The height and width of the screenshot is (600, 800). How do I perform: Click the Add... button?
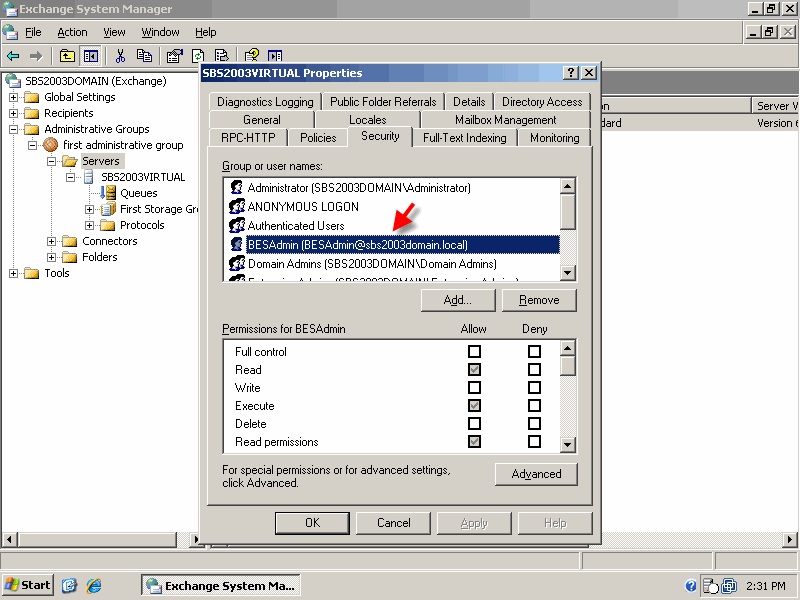point(458,300)
